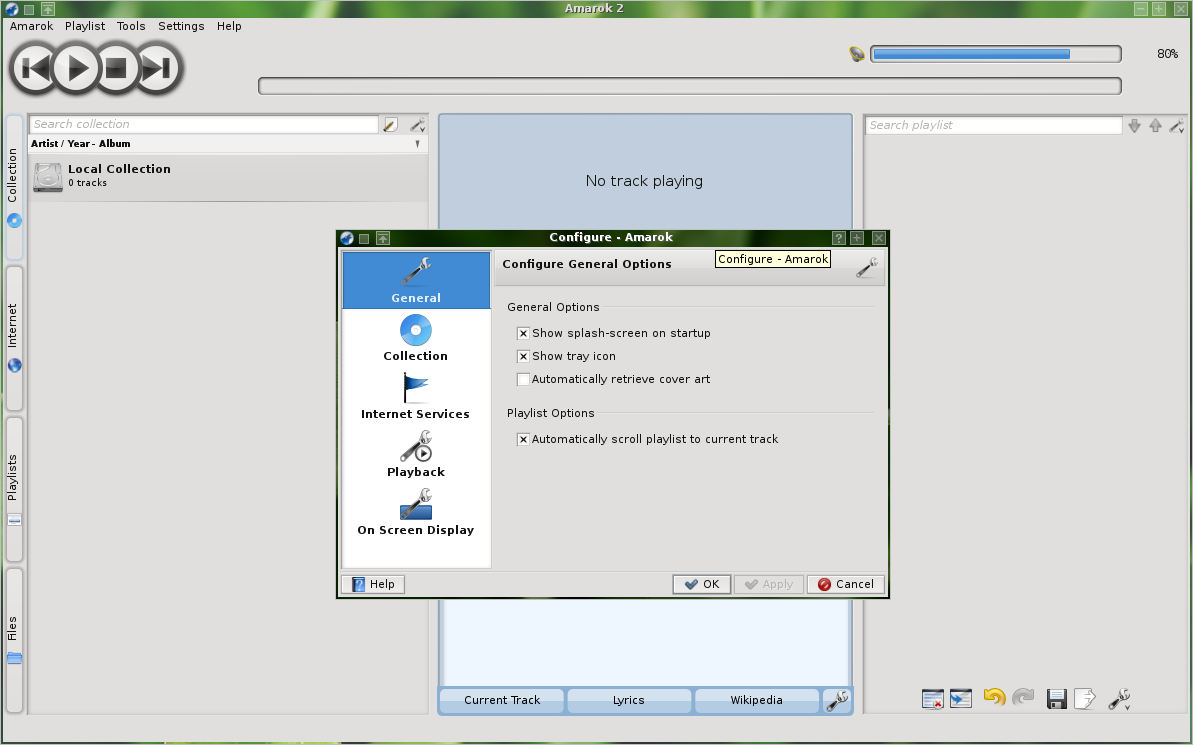
Task: Click the Help button in Configure dialog
Action: click(374, 584)
